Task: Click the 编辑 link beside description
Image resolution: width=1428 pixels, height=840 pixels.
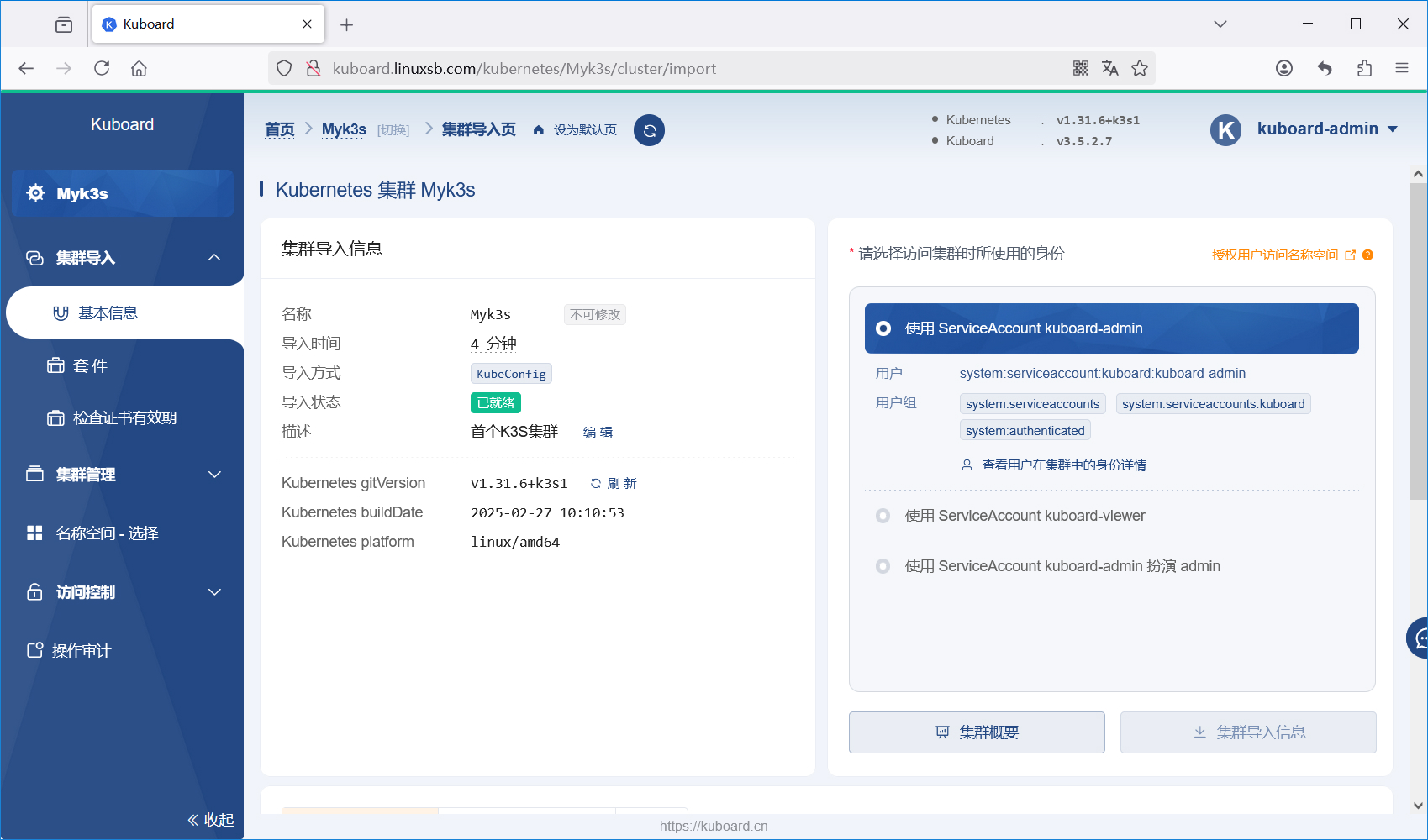Action: click(x=598, y=432)
